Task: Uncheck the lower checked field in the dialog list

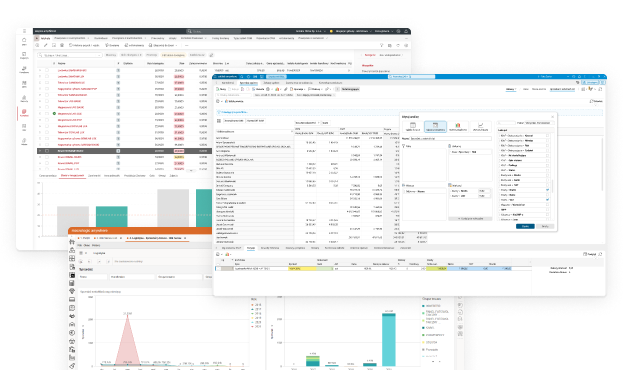Action: tap(547, 200)
